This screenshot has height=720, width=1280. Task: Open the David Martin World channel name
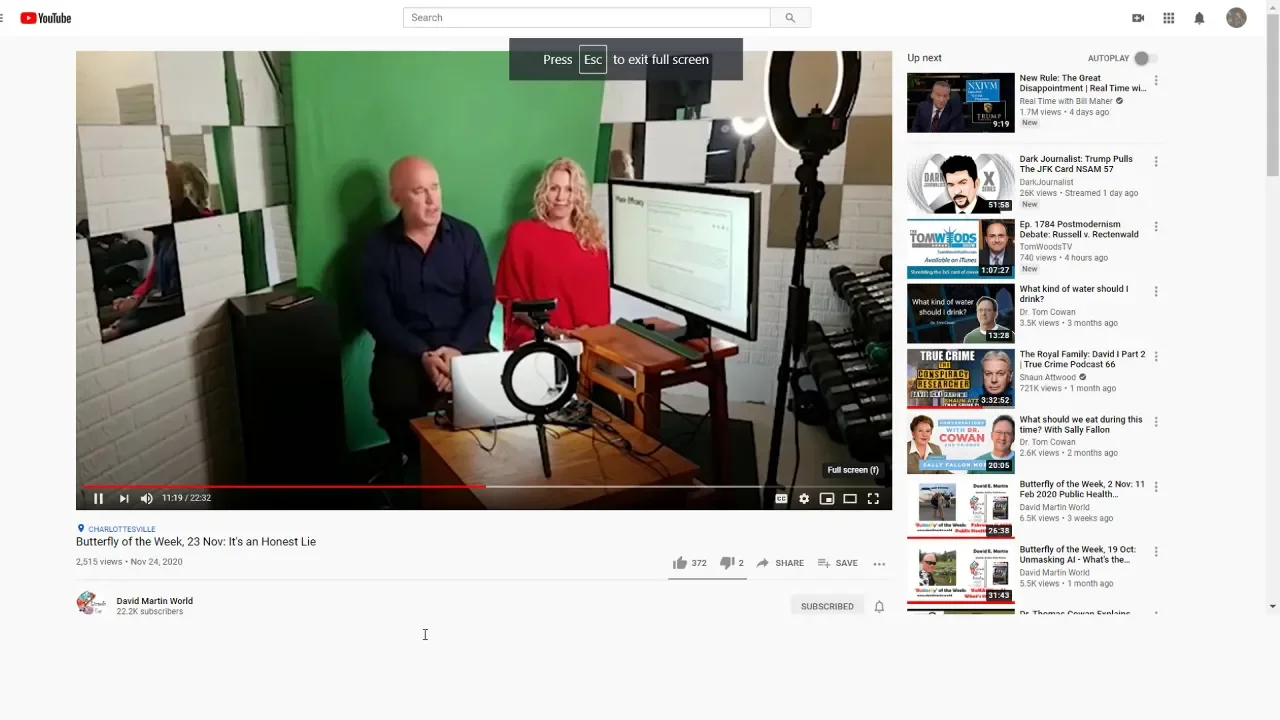click(x=155, y=601)
